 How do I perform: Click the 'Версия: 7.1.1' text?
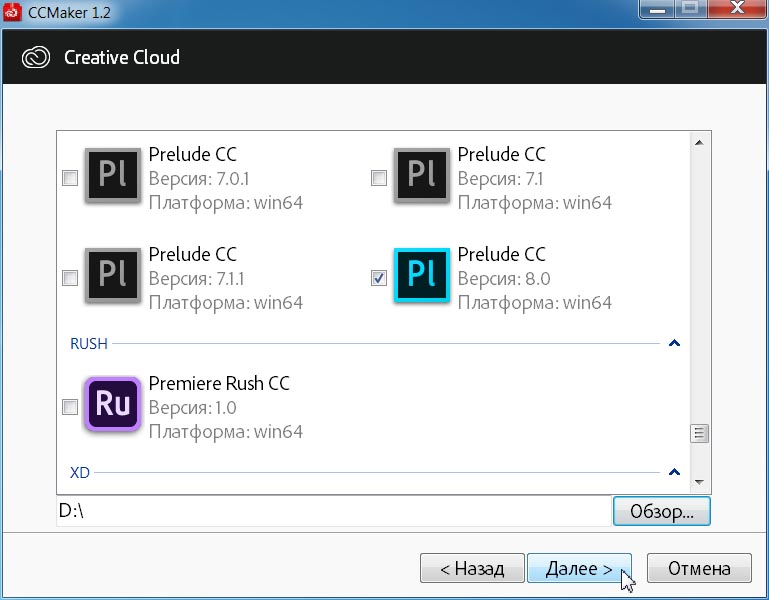197,279
